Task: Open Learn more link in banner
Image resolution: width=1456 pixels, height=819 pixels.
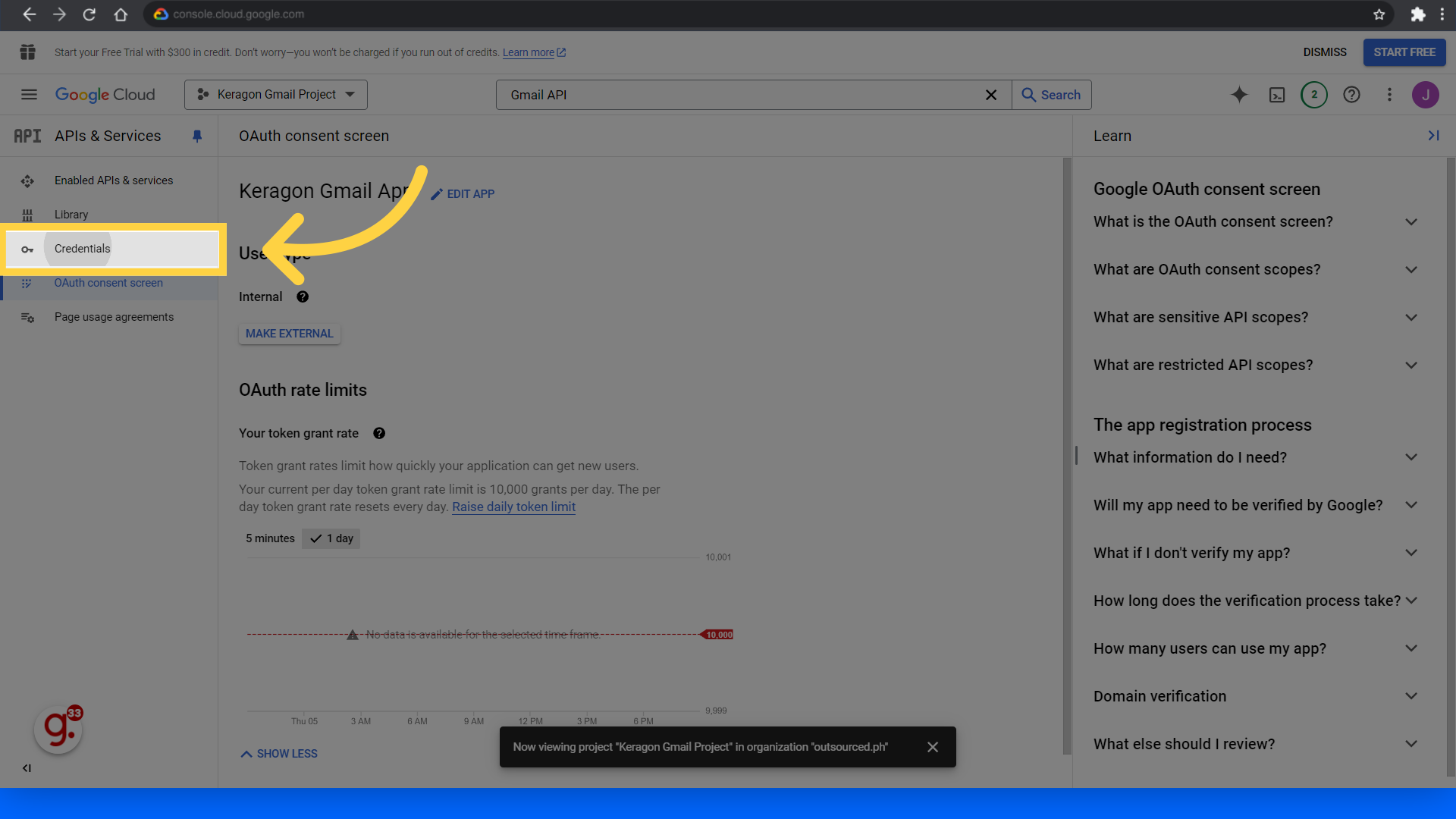Action: click(534, 52)
